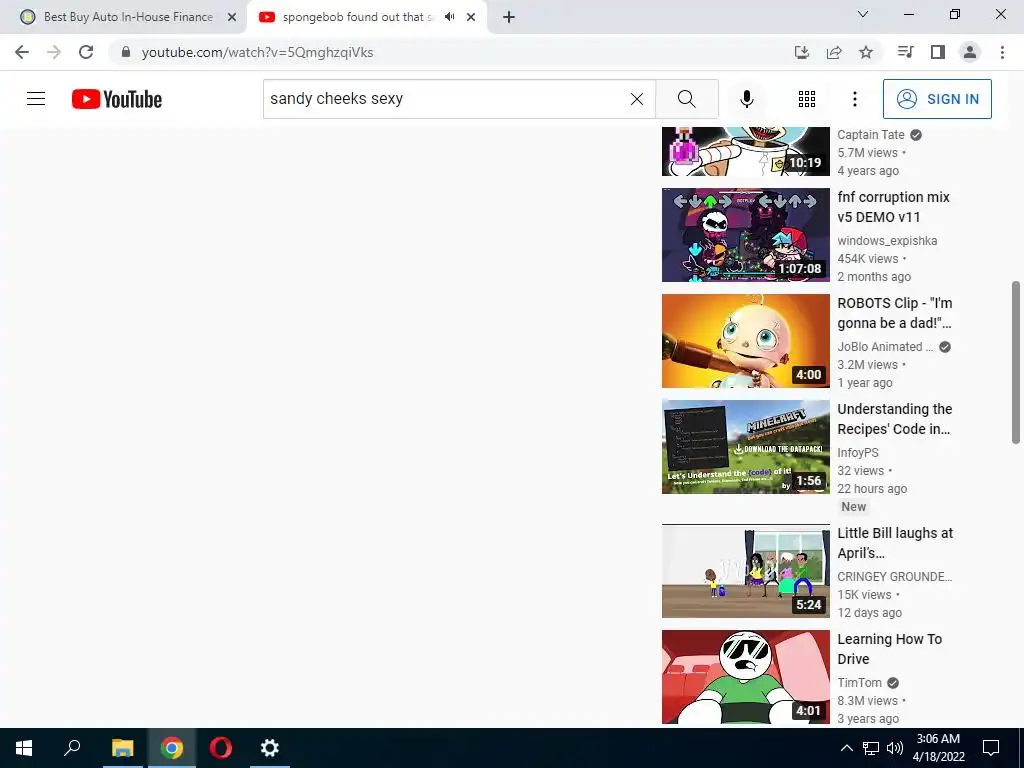Go back with the browser arrow

(x=22, y=52)
